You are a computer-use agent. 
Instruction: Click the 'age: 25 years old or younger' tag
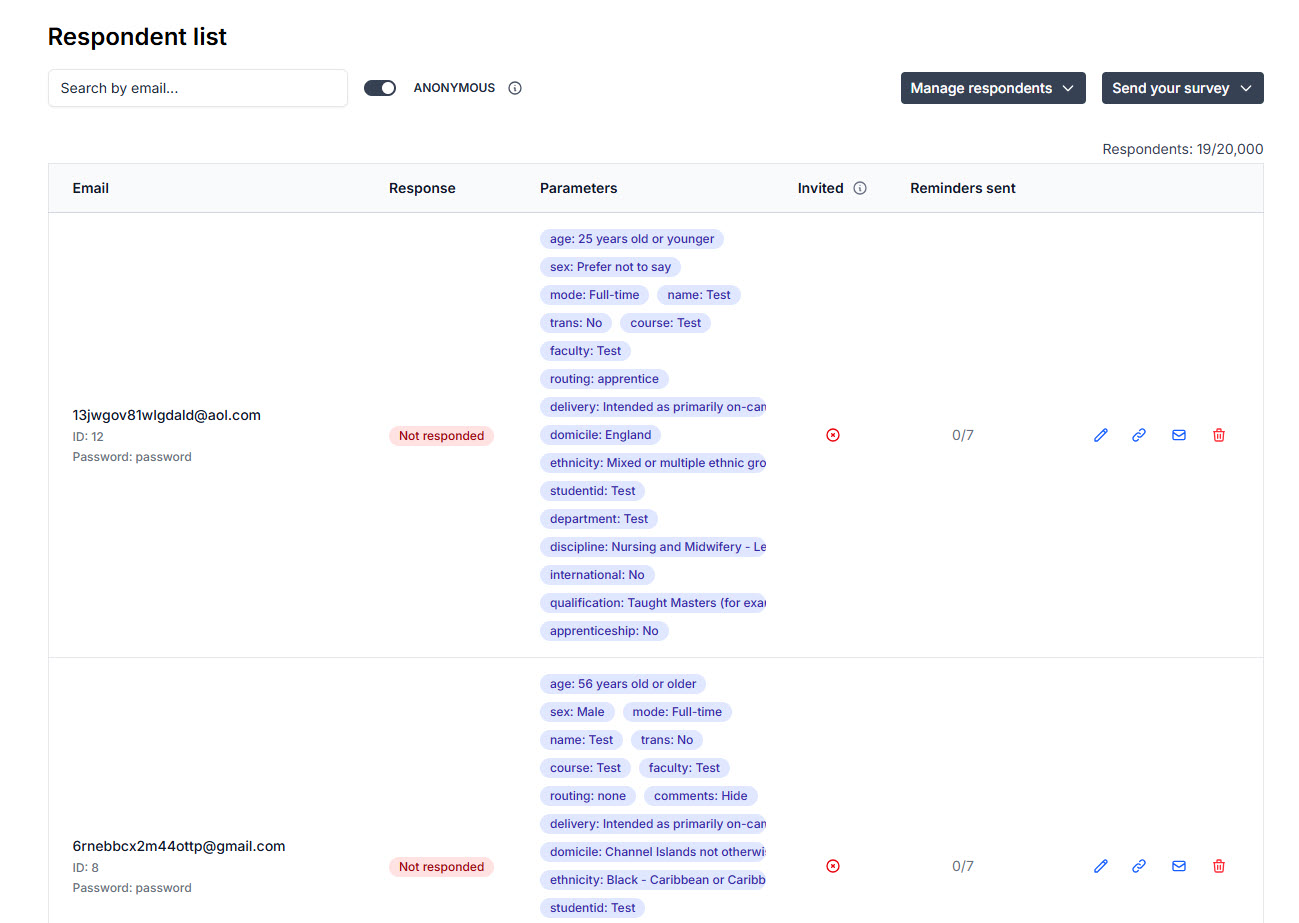[x=631, y=239]
